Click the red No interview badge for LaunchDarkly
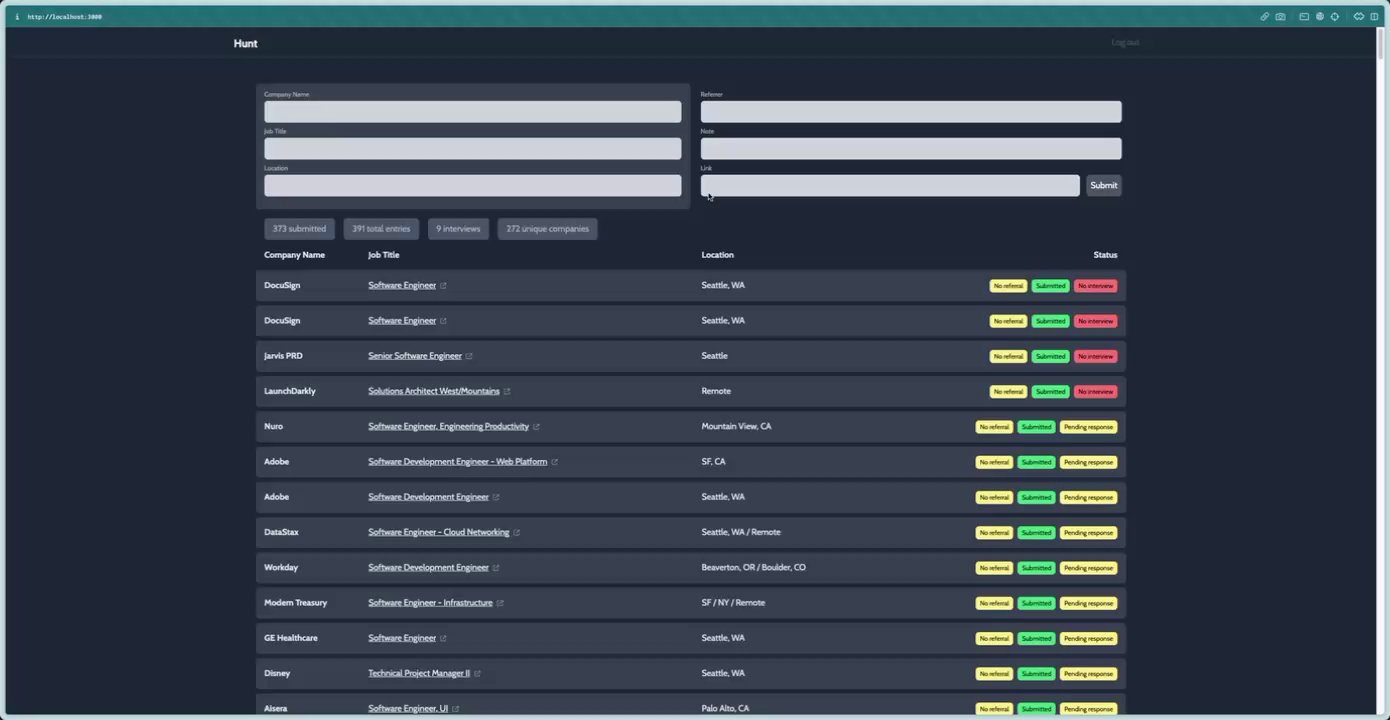This screenshot has height=720, width=1390. (1095, 392)
